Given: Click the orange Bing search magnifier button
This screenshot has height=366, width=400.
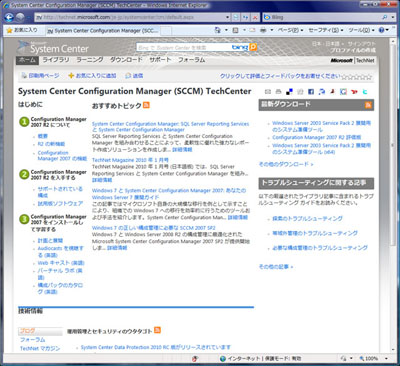Looking at the screenshot, I should pyautogui.click(x=253, y=47).
